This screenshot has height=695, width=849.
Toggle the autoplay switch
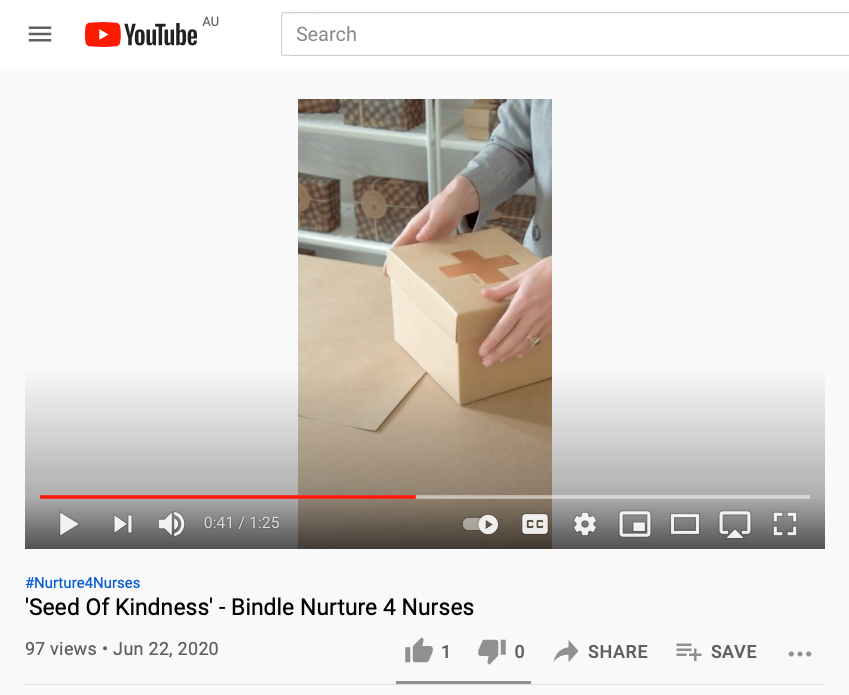[480, 524]
